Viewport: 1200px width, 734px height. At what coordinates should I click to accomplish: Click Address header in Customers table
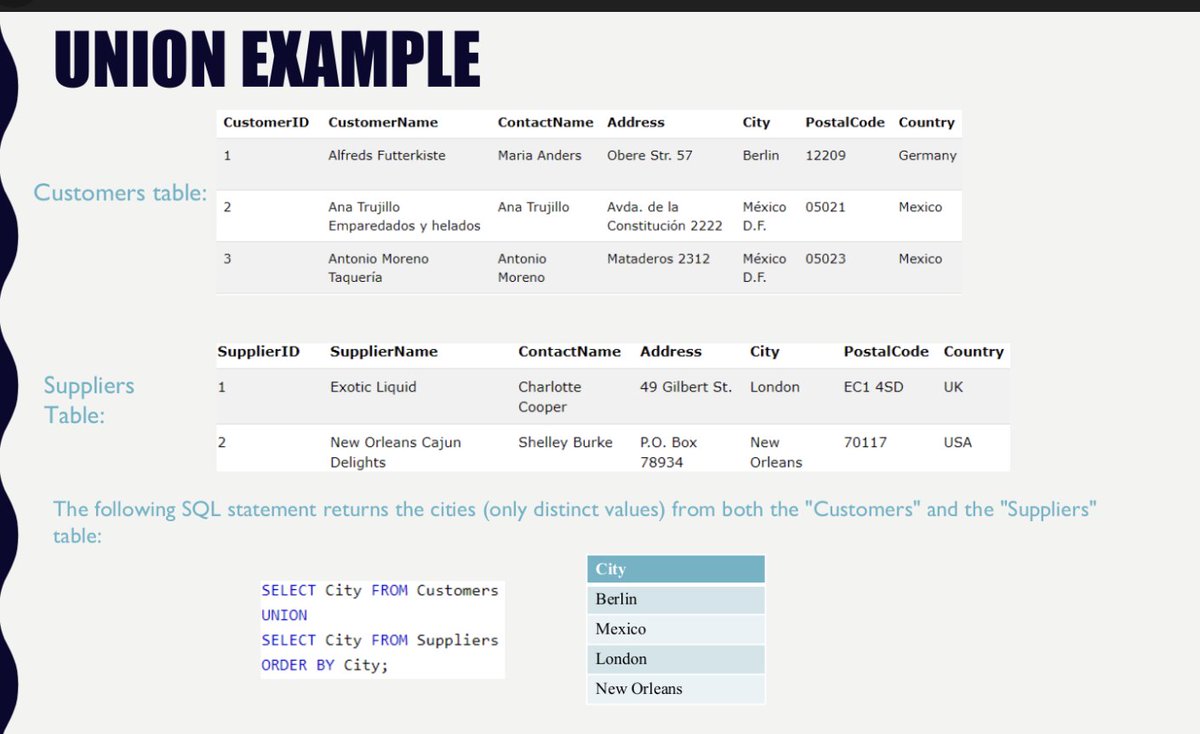pos(636,122)
